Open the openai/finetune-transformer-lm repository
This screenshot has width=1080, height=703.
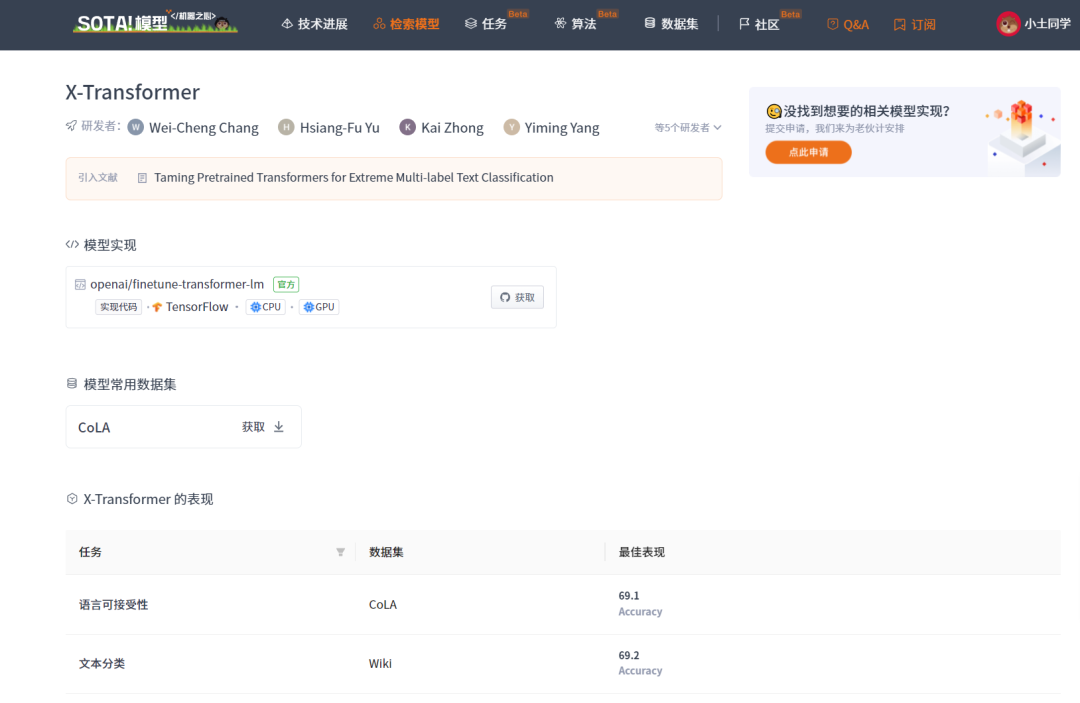pos(177,284)
